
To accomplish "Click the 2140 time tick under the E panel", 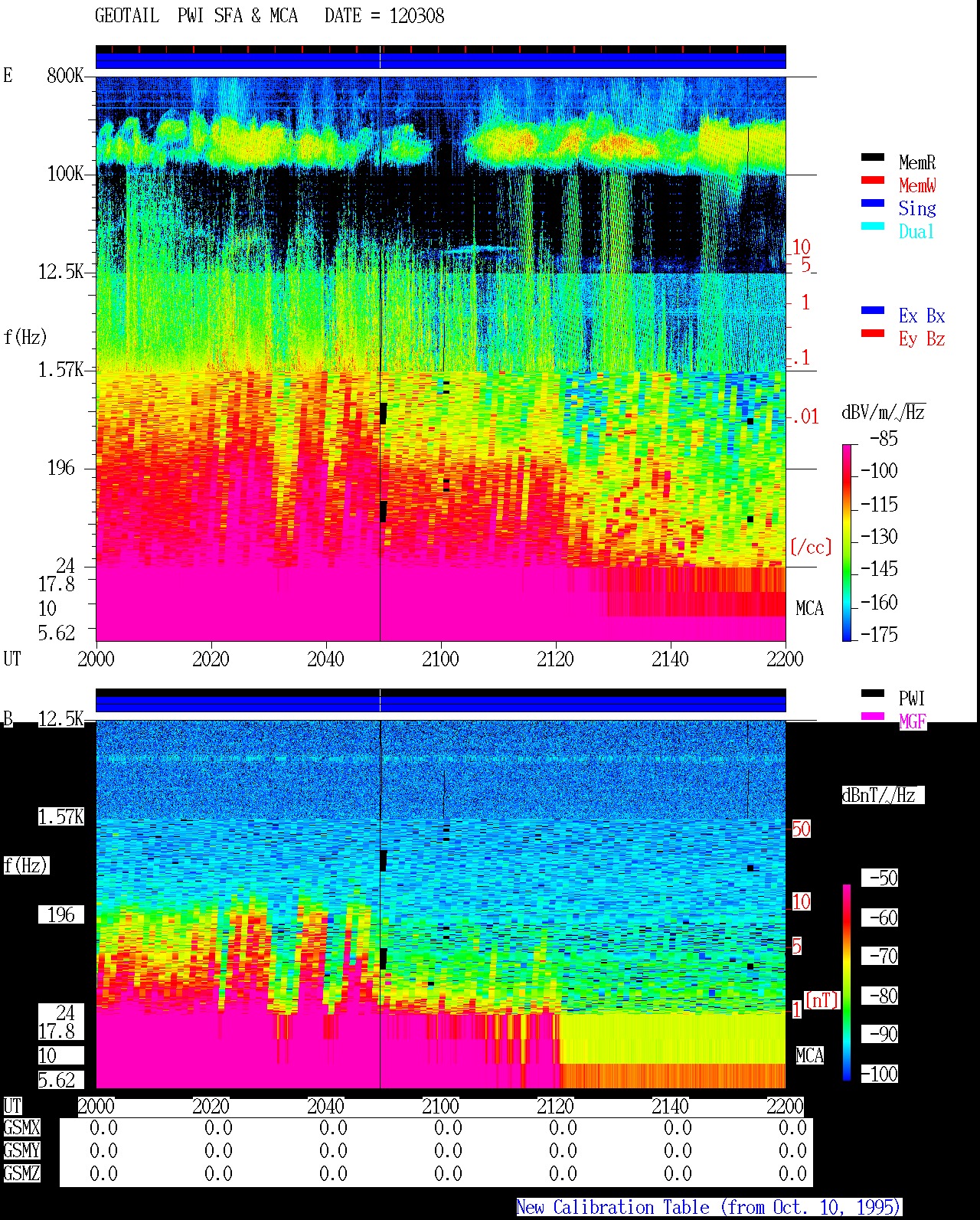I will coord(670,659).
